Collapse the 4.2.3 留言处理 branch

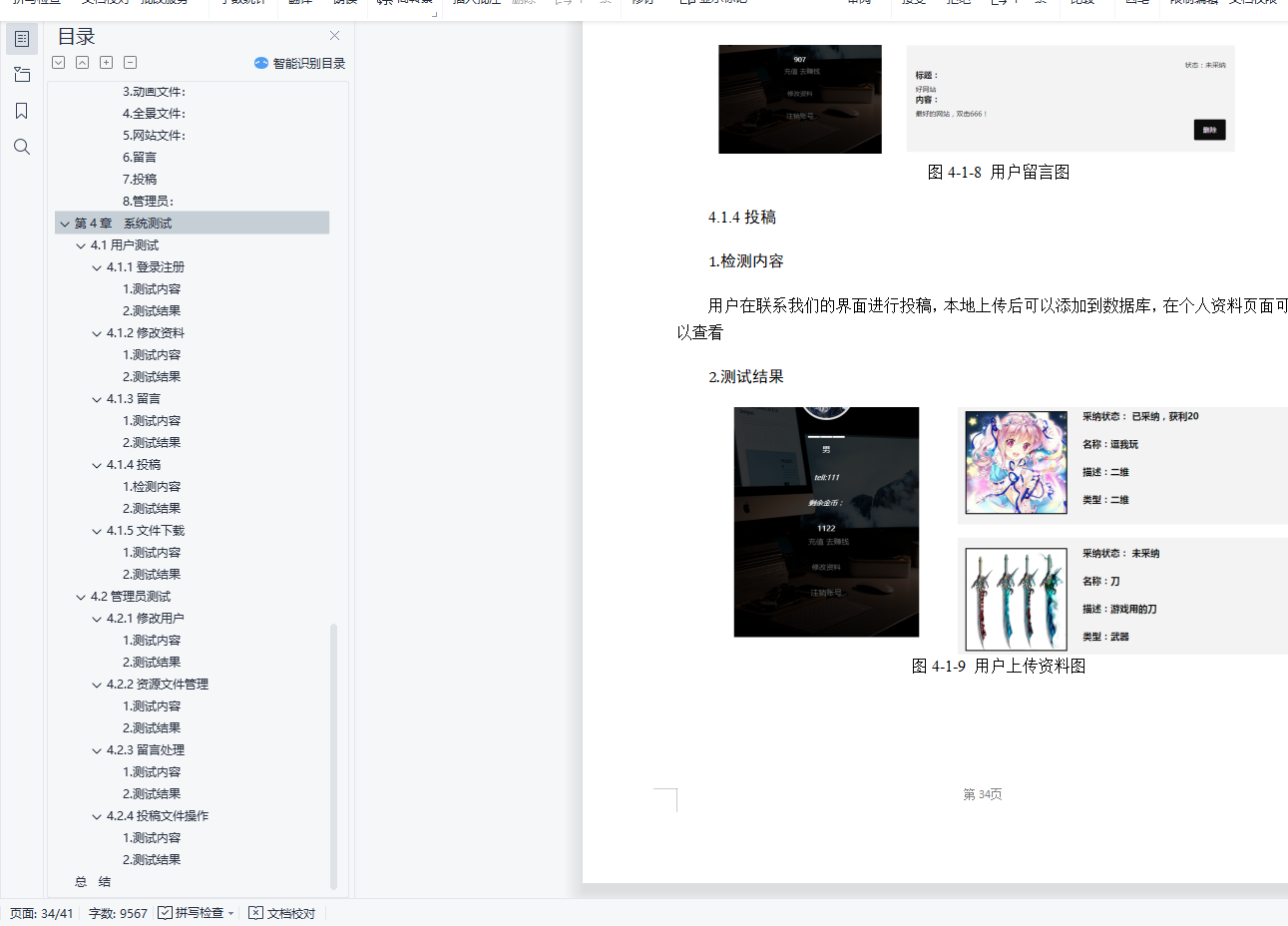click(x=97, y=750)
